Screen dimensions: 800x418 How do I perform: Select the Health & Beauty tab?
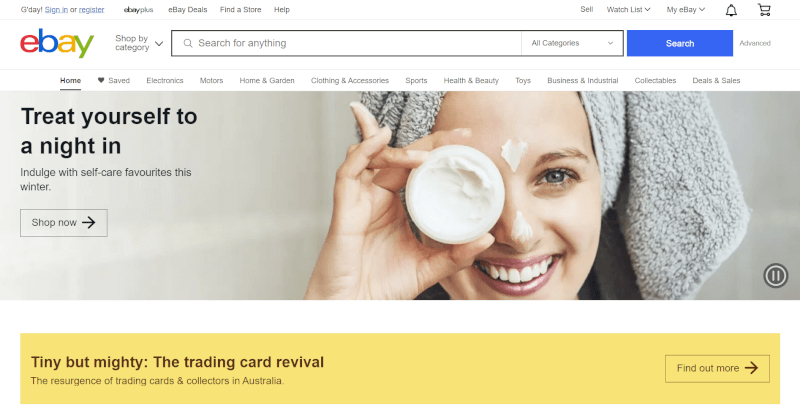[x=471, y=81]
